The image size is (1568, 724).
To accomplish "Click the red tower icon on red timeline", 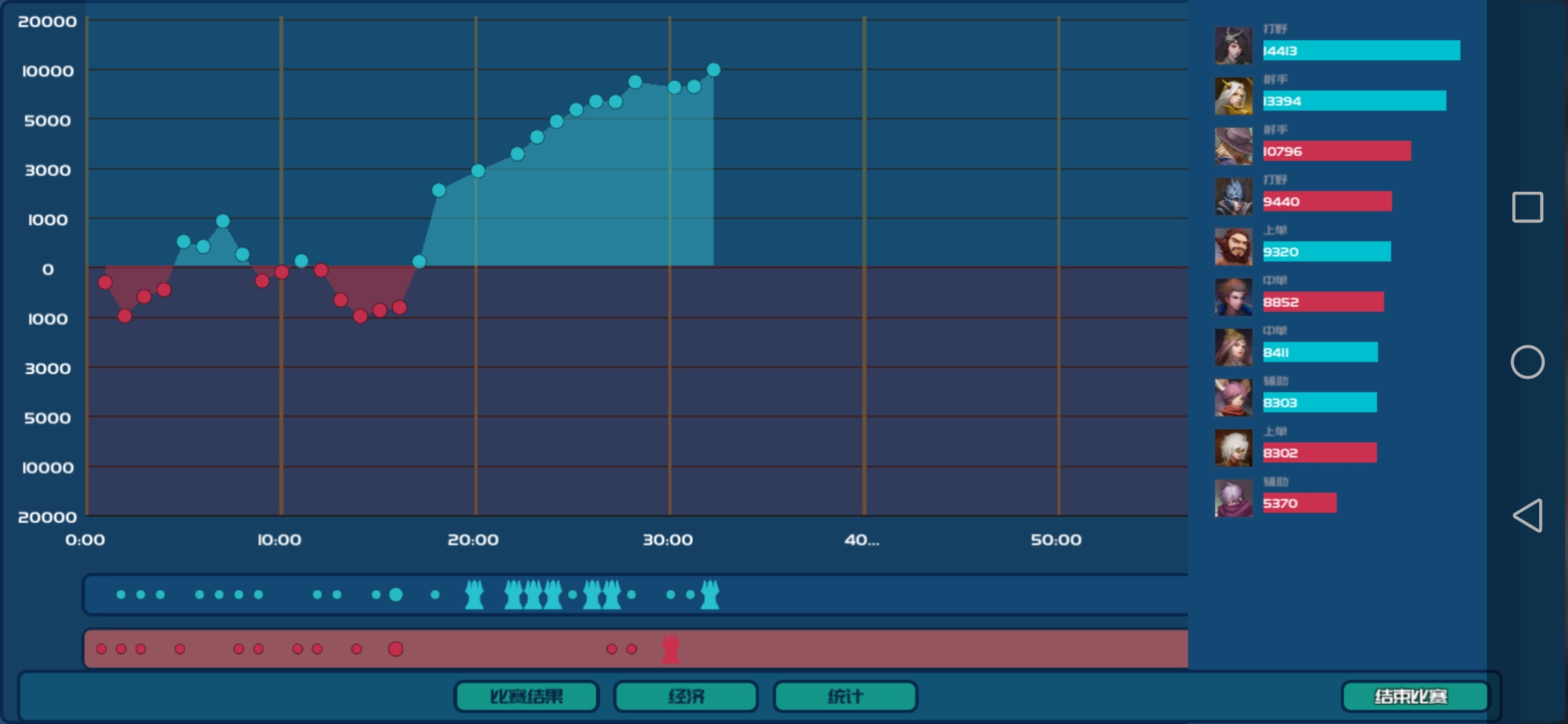I will (671, 649).
